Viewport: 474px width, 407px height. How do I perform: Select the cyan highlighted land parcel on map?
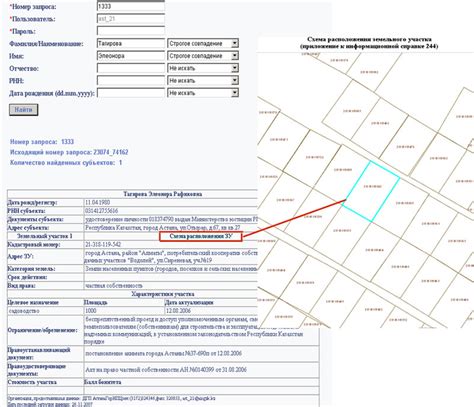tap(372, 192)
